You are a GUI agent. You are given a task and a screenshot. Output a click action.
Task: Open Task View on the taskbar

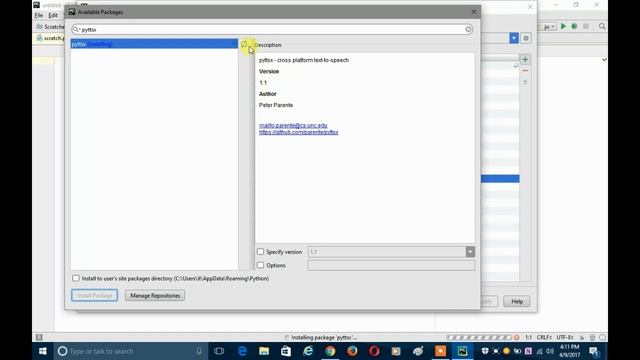[219, 351]
